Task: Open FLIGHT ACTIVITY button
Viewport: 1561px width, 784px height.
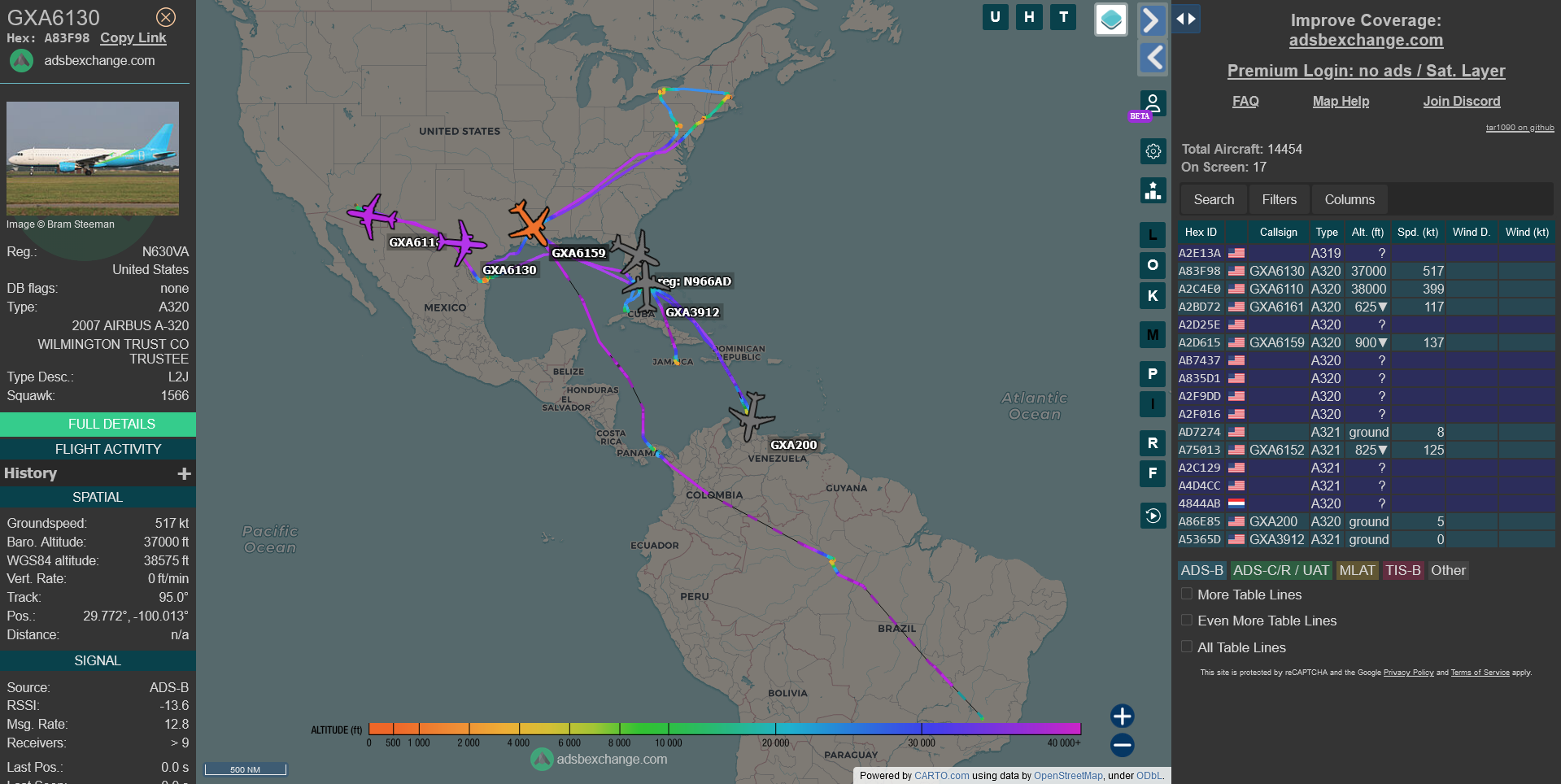Action: point(98,449)
